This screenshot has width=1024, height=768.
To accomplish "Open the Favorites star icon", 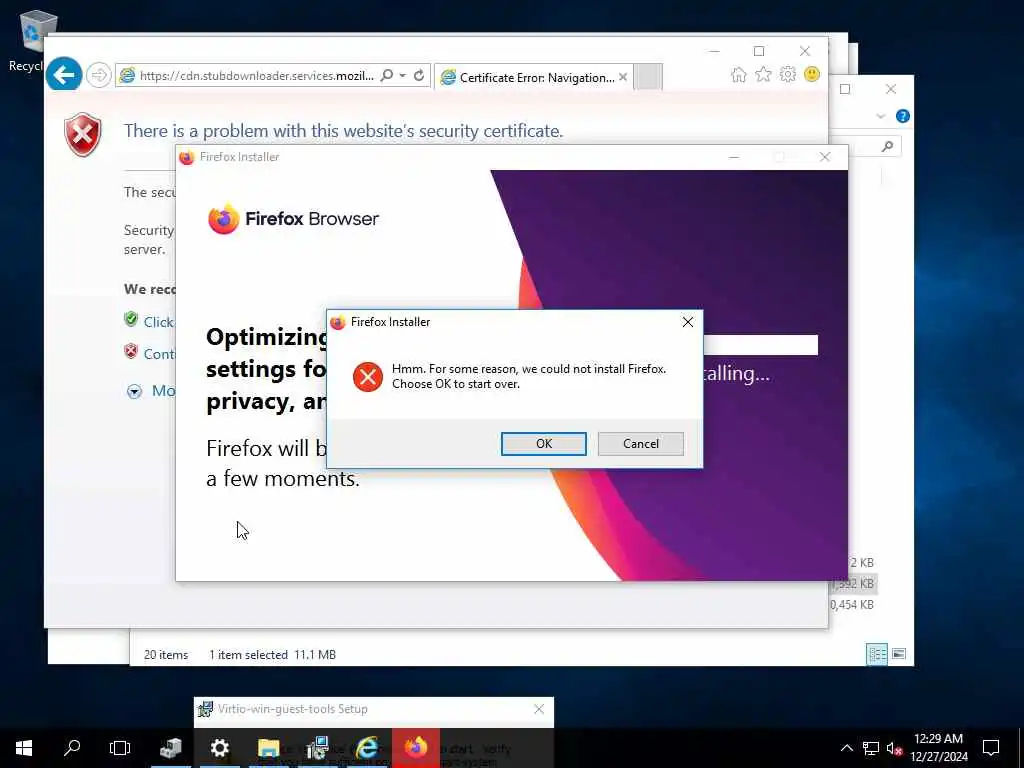I will pos(763,74).
